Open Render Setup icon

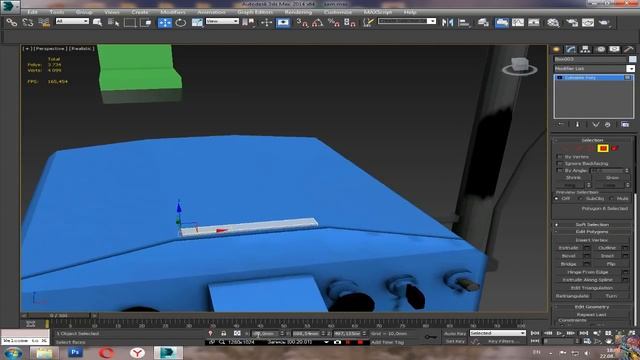pos(572,22)
